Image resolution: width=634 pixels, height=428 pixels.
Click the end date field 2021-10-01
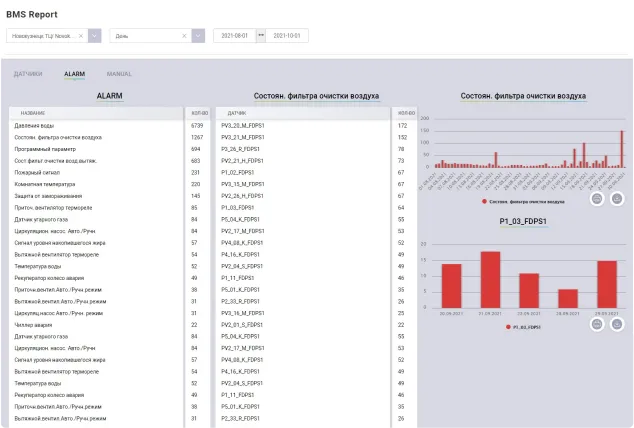point(287,35)
